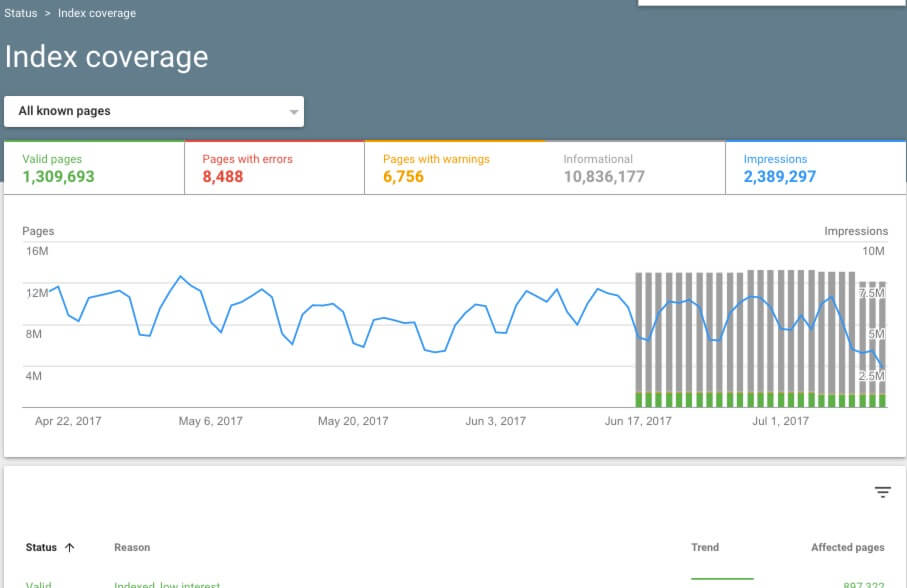The width and height of the screenshot is (907, 588).
Task: Toggle the Valid pages card
Action: click(94, 168)
